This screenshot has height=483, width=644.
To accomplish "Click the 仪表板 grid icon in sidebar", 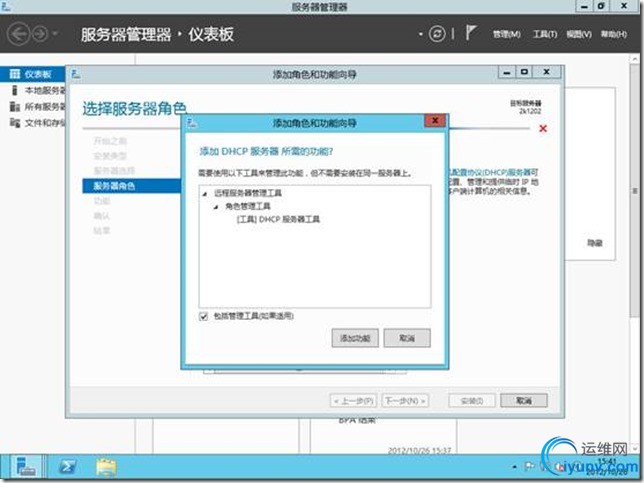I will pos(15,74).
